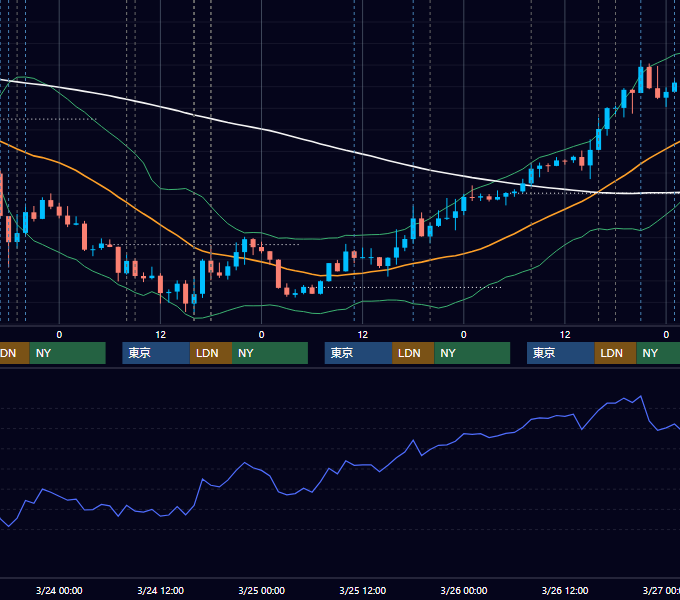Click the 3/25 12:00 time axis label
The width and height of the screenshot is (680, 600).
click(x=363, y=590)
